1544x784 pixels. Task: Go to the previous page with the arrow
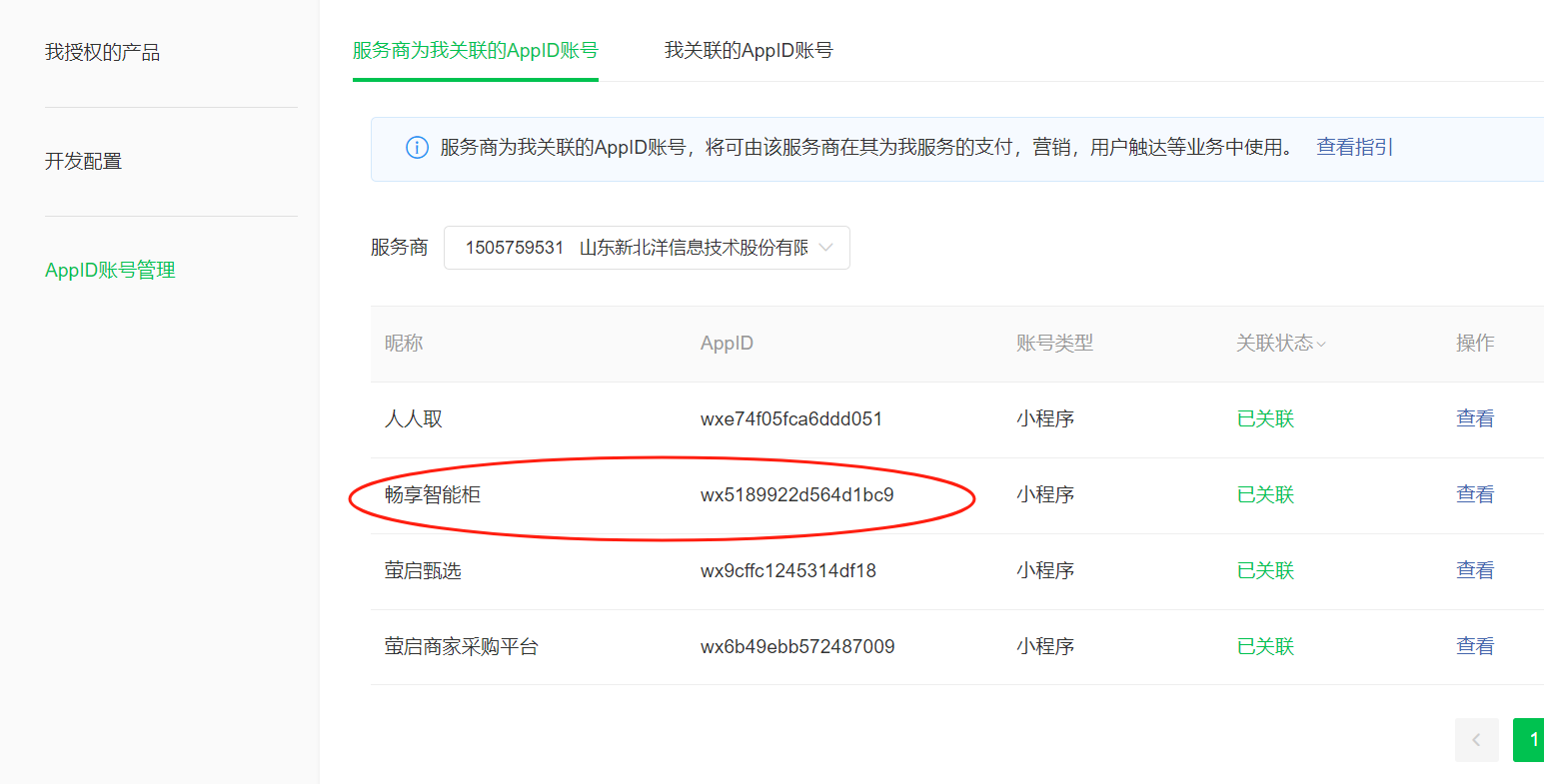pyautogui.click(x=1476, y=740)
